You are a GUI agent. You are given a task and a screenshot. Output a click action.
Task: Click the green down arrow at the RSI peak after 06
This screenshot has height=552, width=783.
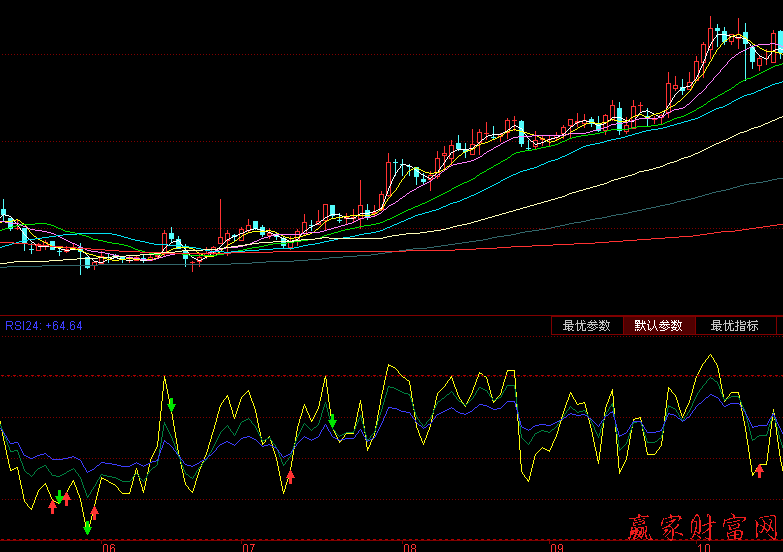click(x=172, y=404)
